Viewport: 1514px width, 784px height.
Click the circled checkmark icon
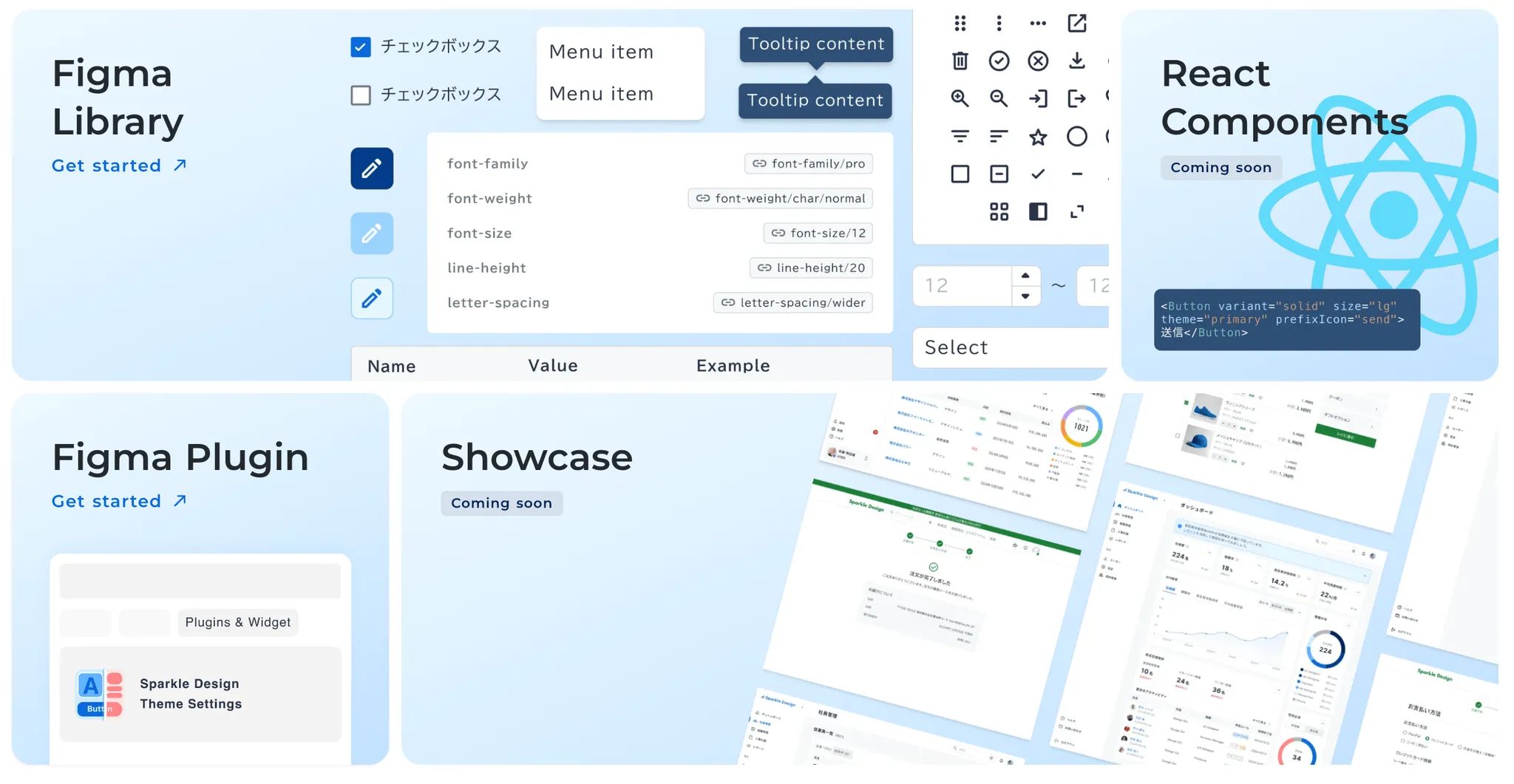coord(999,61)
